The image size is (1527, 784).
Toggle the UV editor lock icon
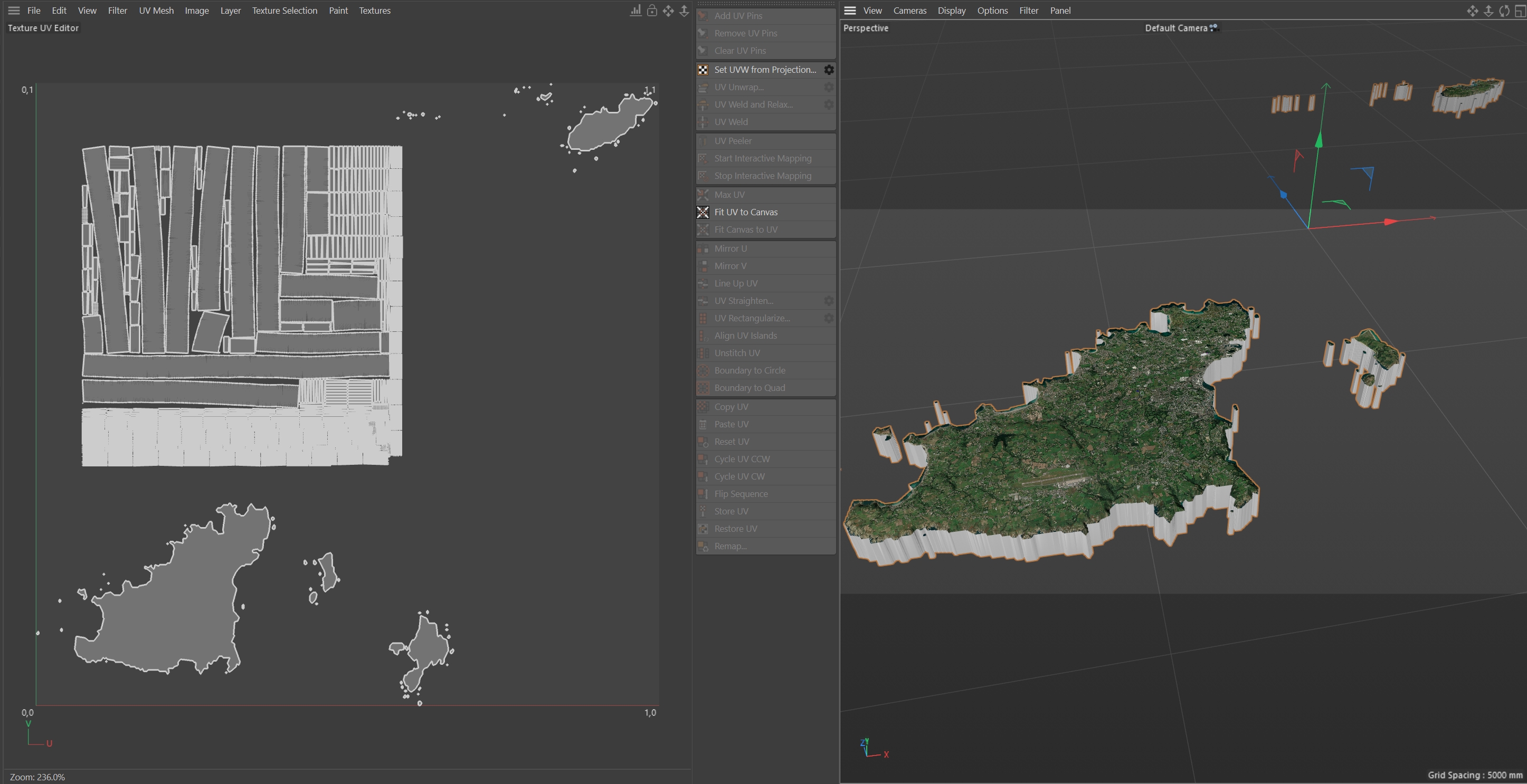coord(651,11)
